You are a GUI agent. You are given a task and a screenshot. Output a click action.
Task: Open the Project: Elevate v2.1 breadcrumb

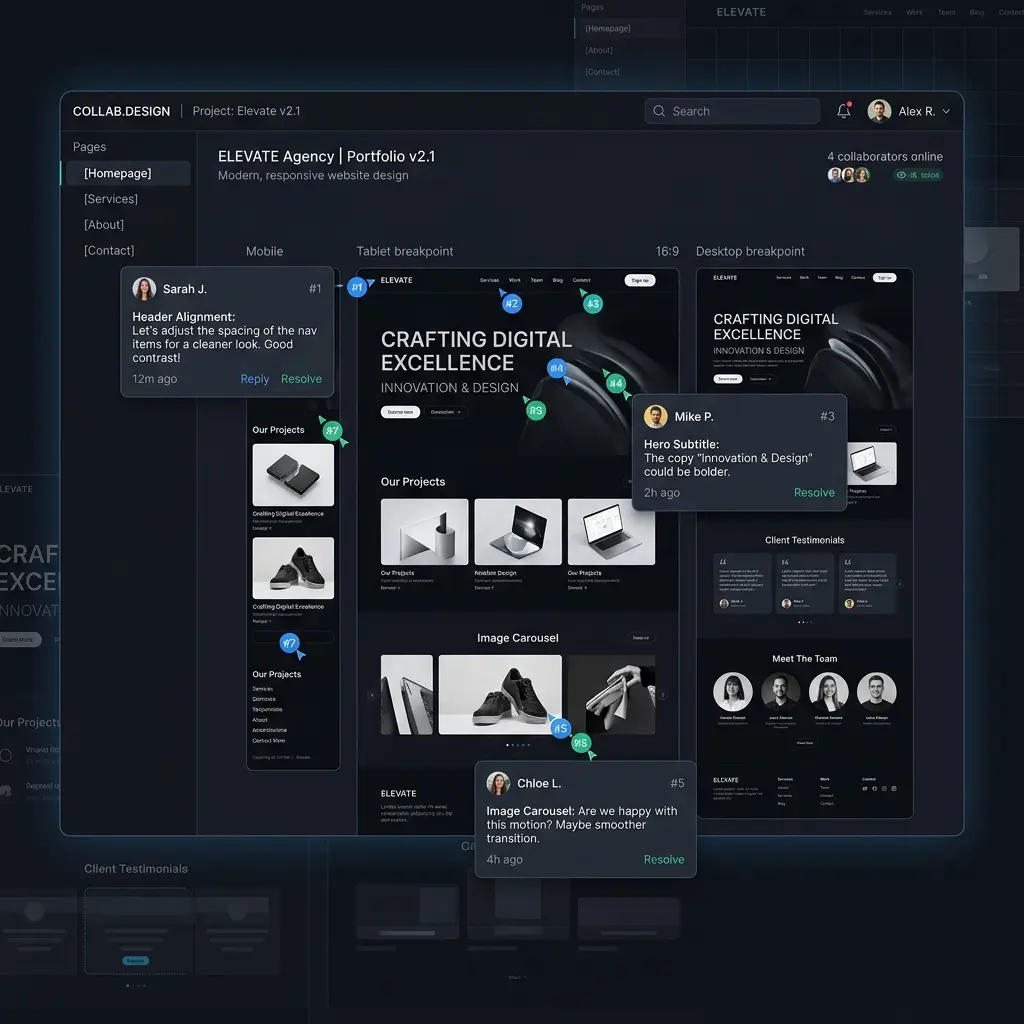246,111
